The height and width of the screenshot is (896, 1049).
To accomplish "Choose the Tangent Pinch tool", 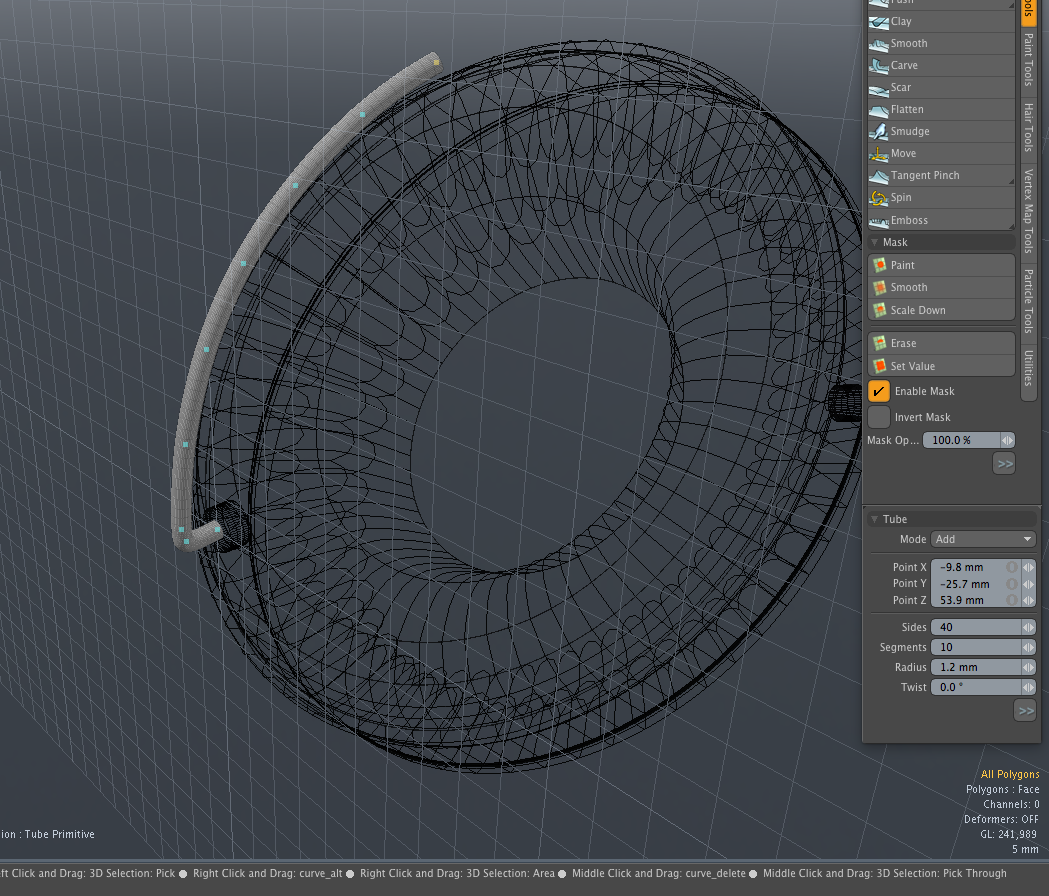I will click(941, 176).
